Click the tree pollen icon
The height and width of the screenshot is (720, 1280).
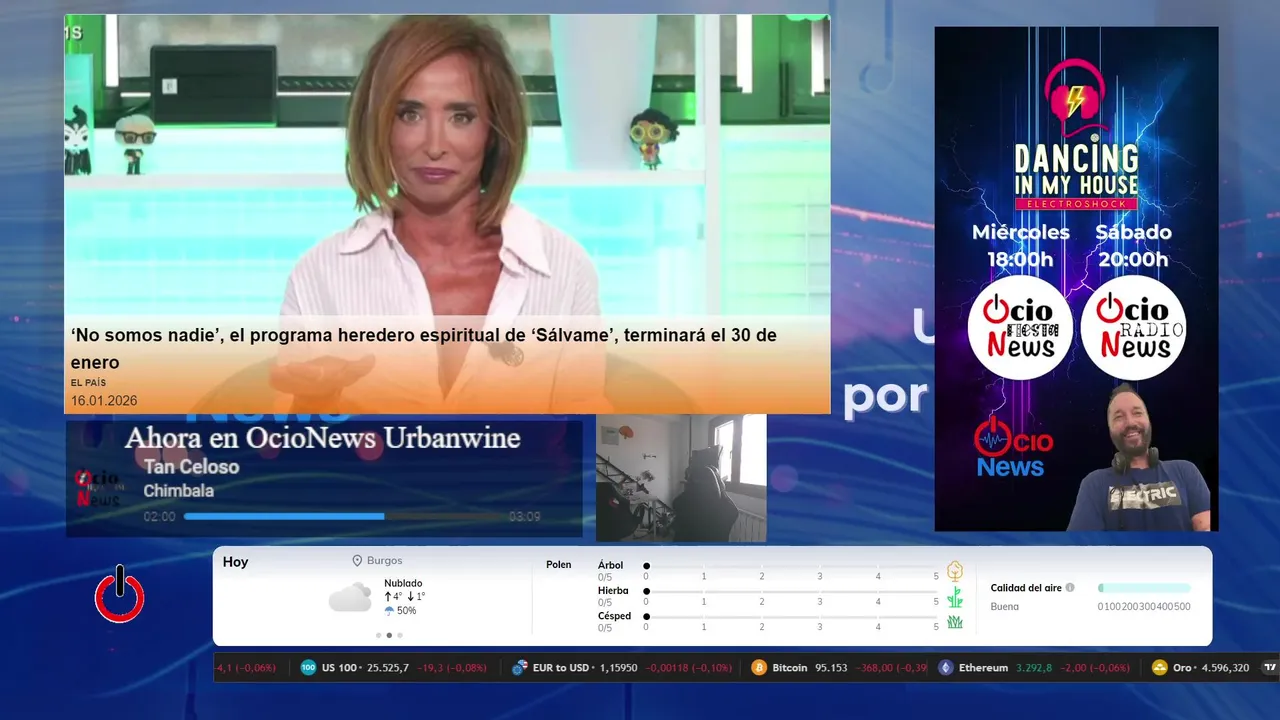[955, 571]
